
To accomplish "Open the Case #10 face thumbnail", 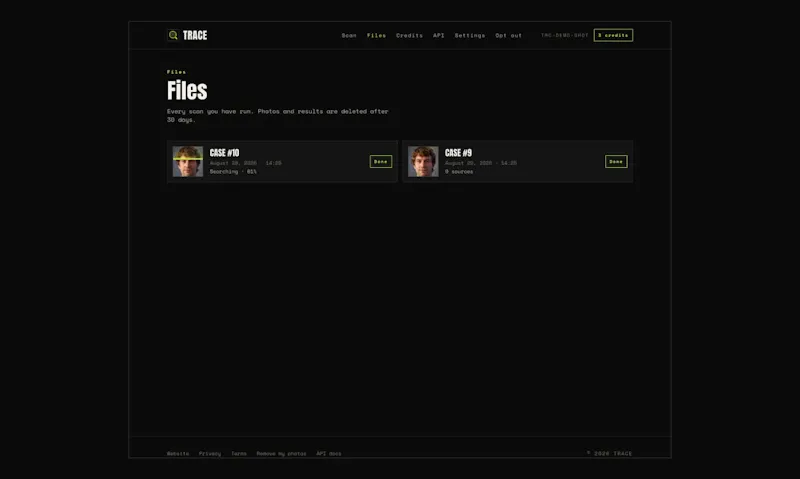I will 188,161.
